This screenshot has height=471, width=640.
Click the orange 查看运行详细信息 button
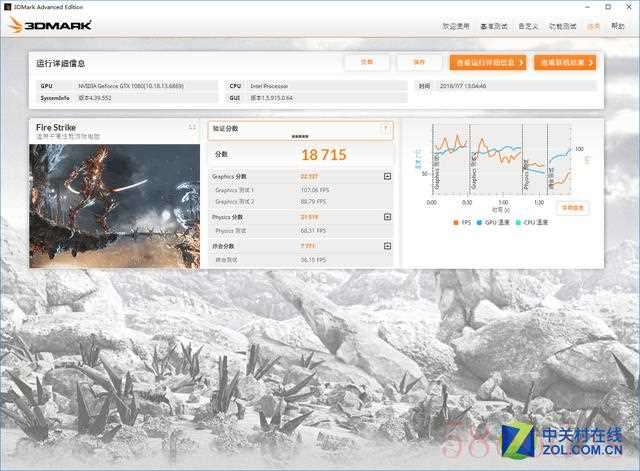[x=488, y=62]
